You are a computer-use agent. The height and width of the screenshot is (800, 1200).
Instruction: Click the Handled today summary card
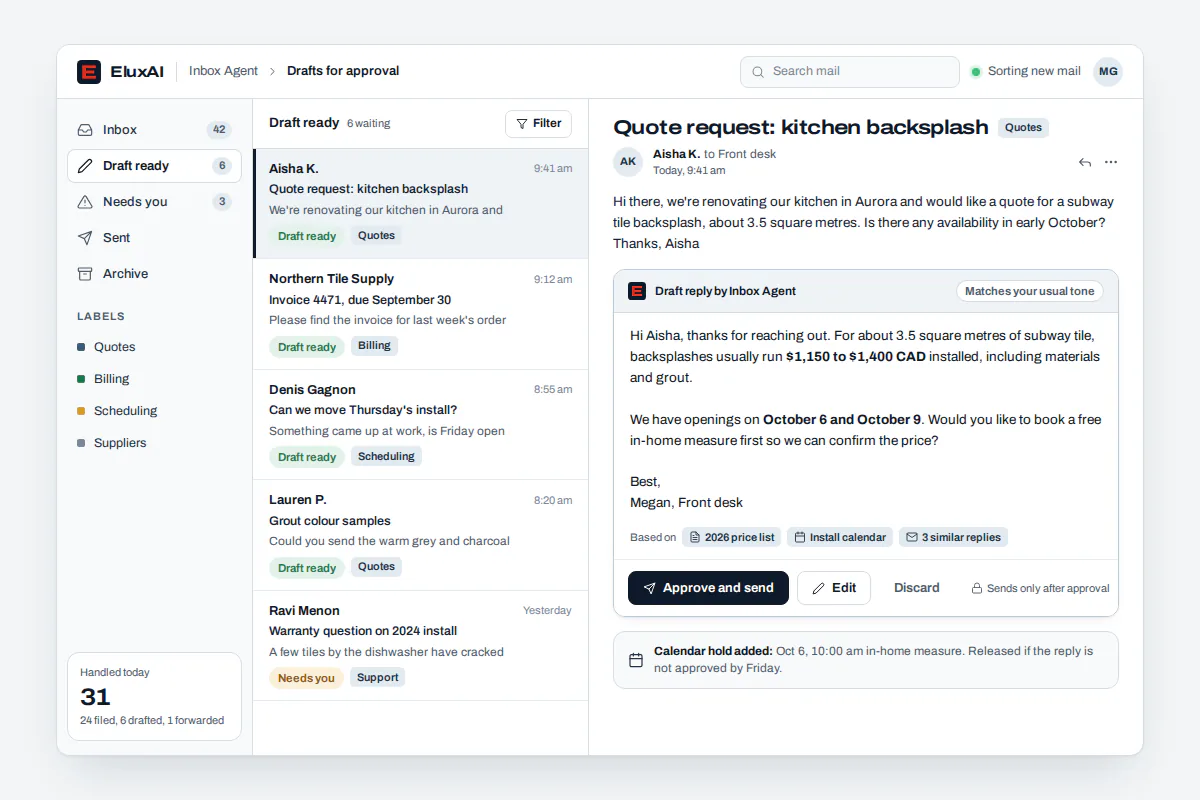tap(154, 696)
